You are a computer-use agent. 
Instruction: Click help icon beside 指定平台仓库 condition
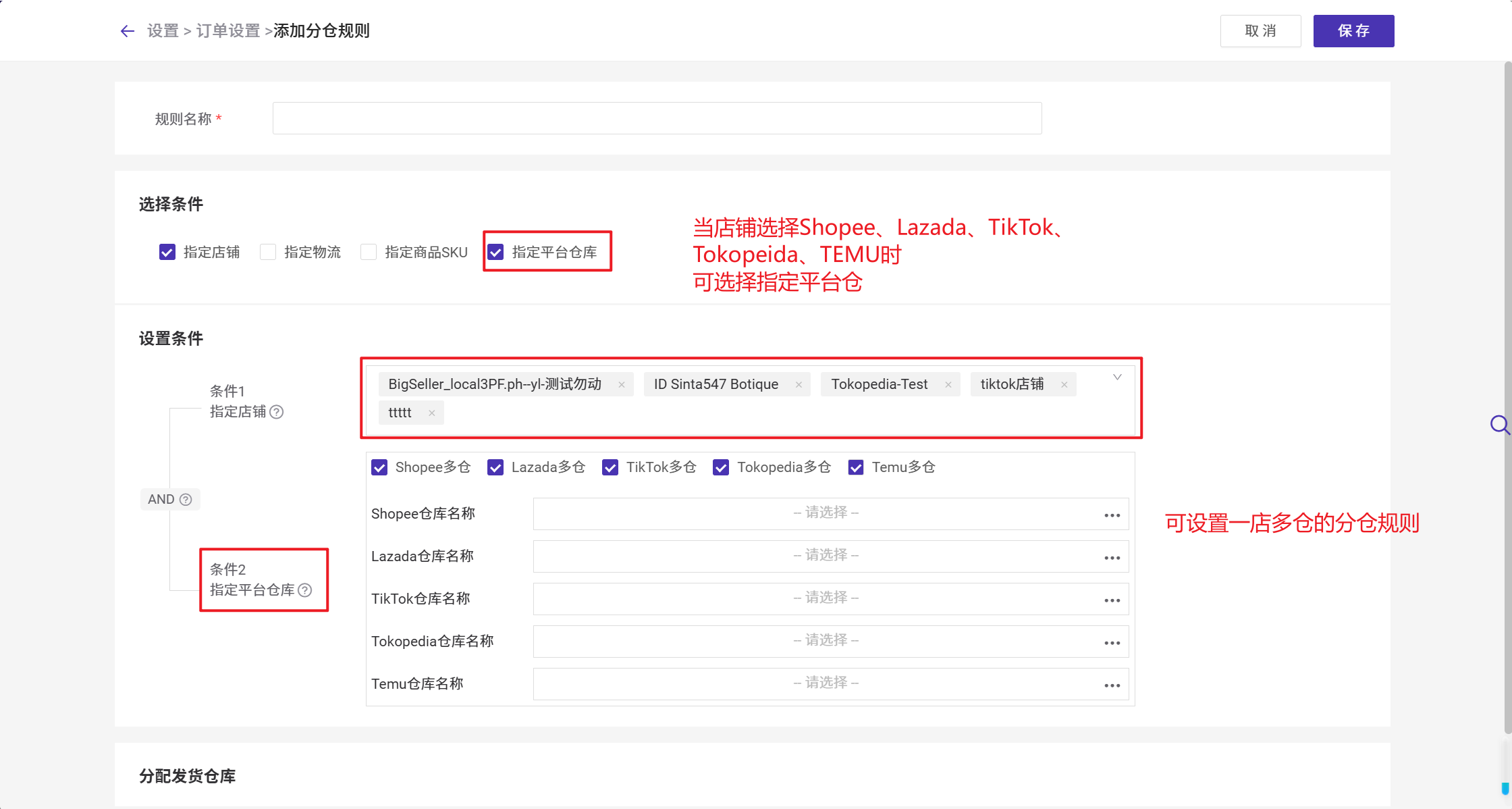pyautogui.click(x=305, y=590)
